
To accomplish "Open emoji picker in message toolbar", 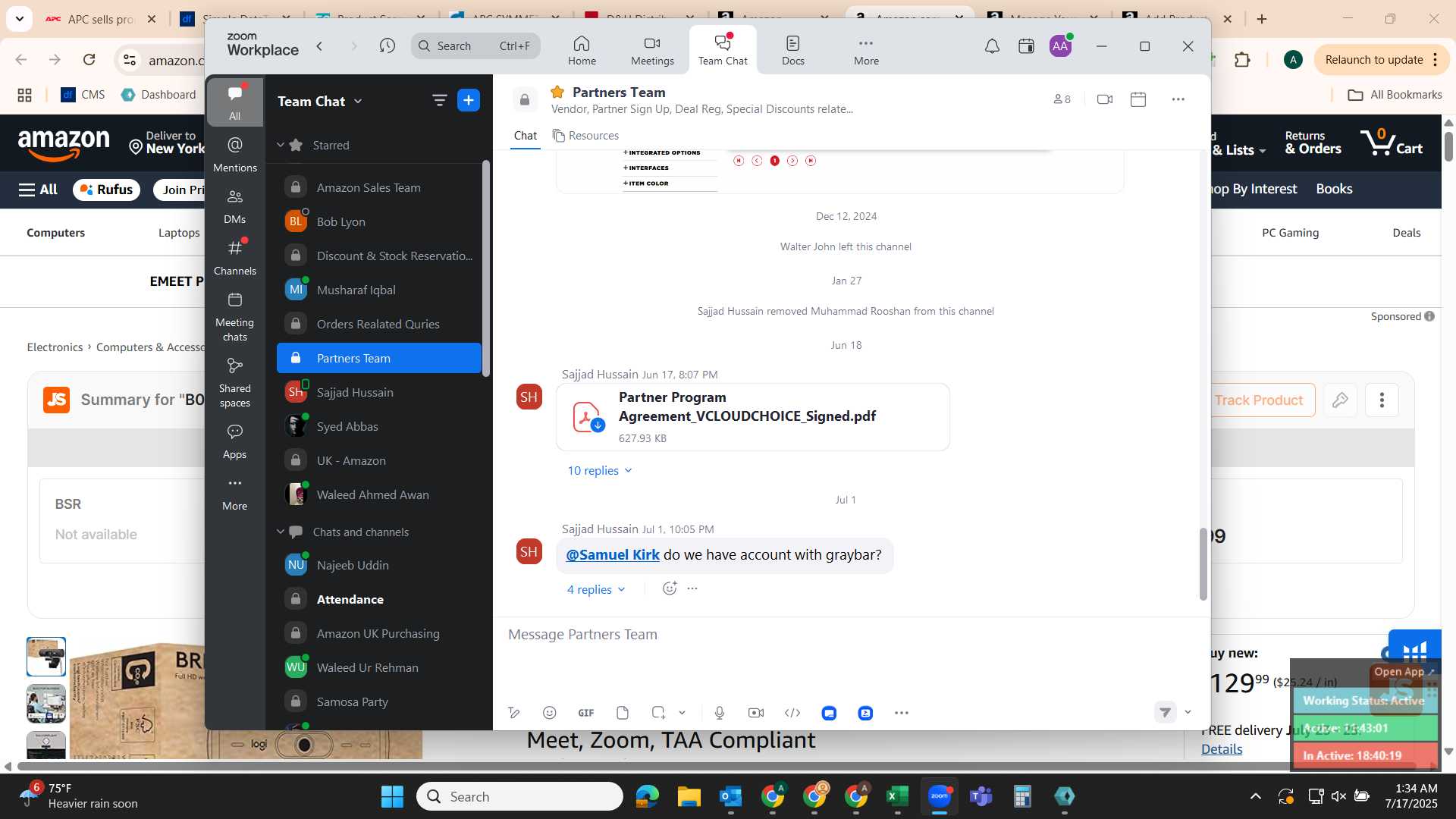I will pos(550,713).
